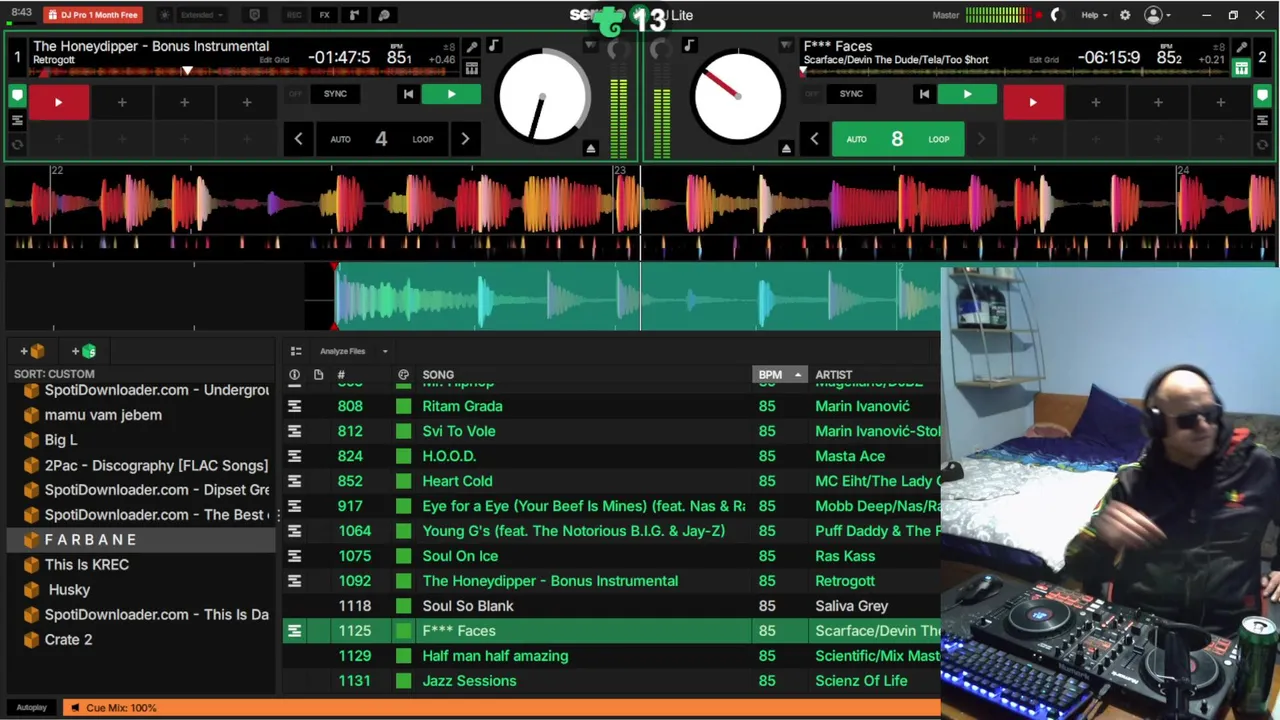Screen dimensions: 1280x720
Task: Toggle the day mode sun icon
Action: pyautogui.click(x=165, y=15)
